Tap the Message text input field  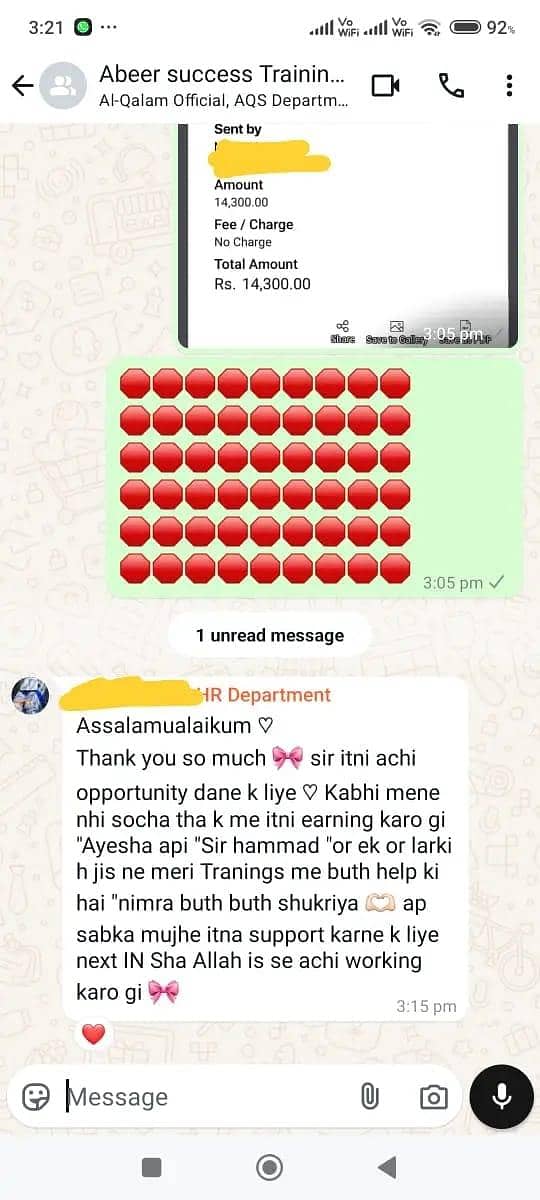(205, 1097)
